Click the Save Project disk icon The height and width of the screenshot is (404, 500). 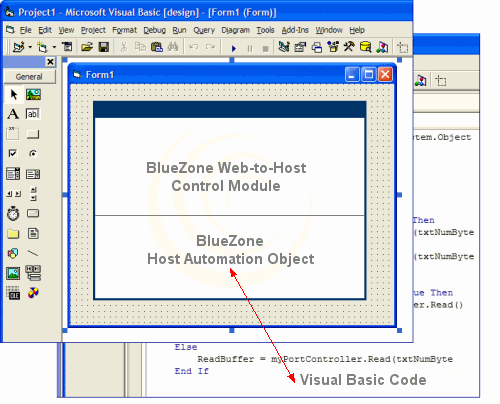click(x=104, y=47)
